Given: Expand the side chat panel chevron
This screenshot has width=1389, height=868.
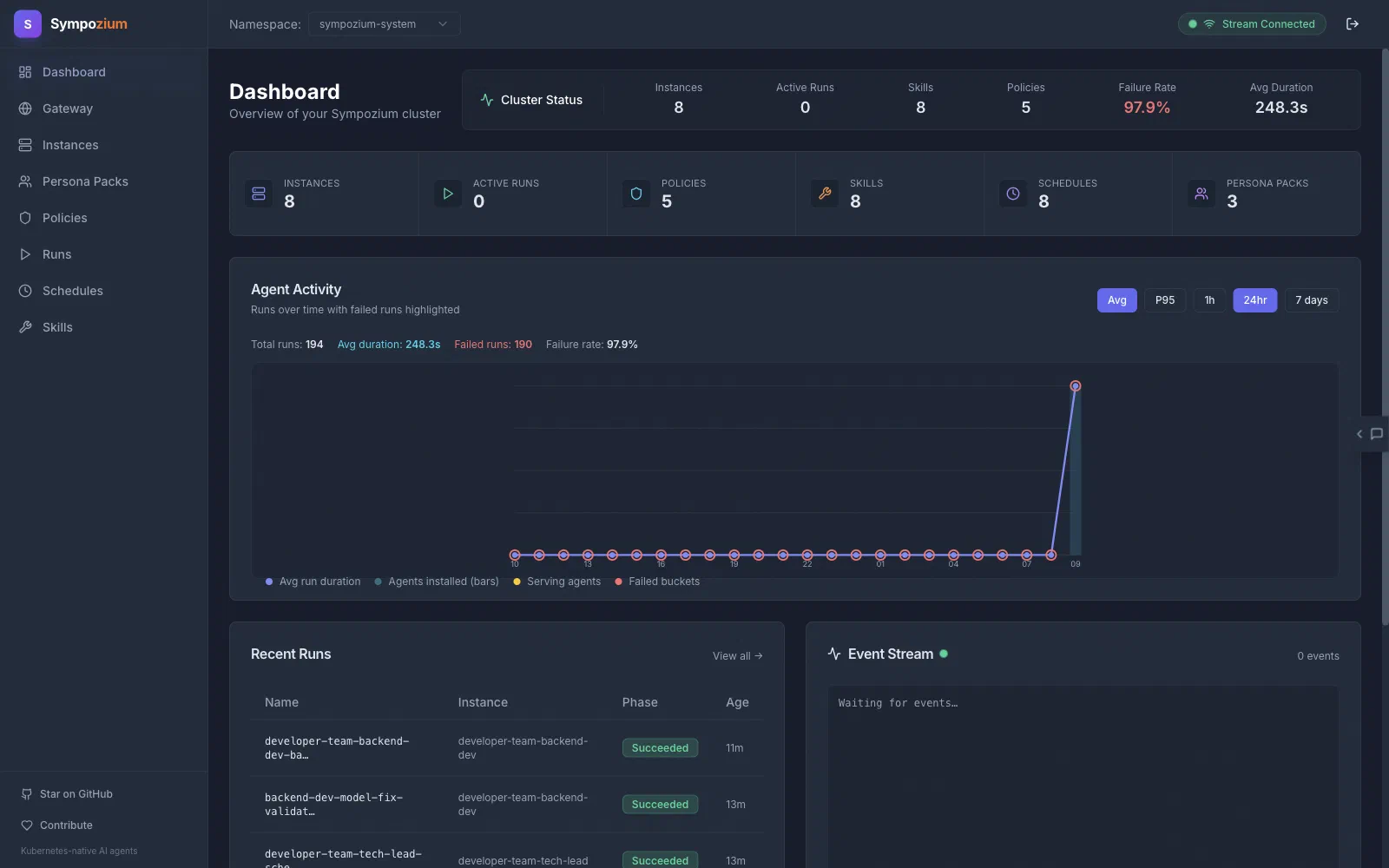Looking at the screenshot, I should (x=1359, y=434).
